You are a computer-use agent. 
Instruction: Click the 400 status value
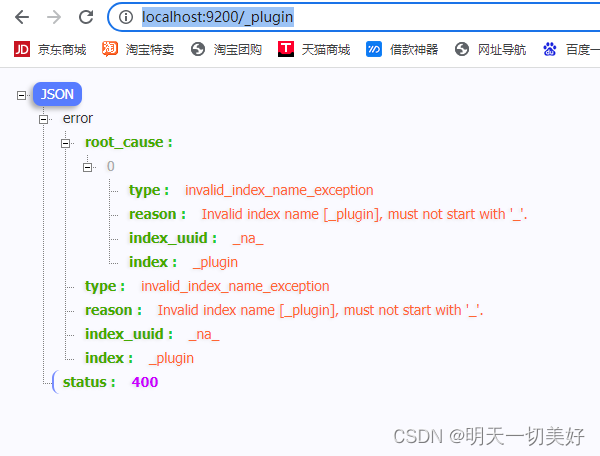point(145,382)
